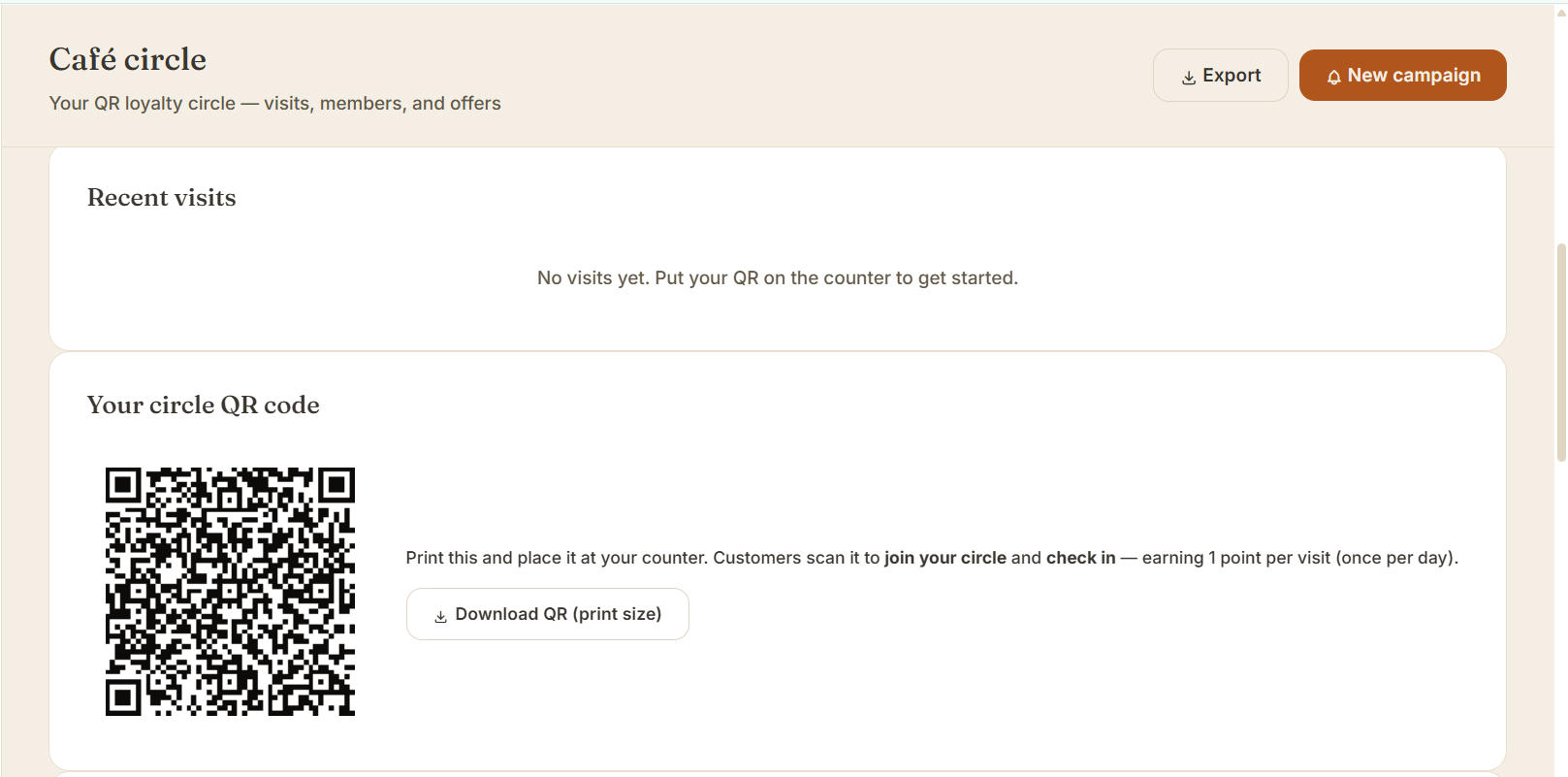Click the bold join your circle text
This screenshot has height=777, width=1568.
945,558
